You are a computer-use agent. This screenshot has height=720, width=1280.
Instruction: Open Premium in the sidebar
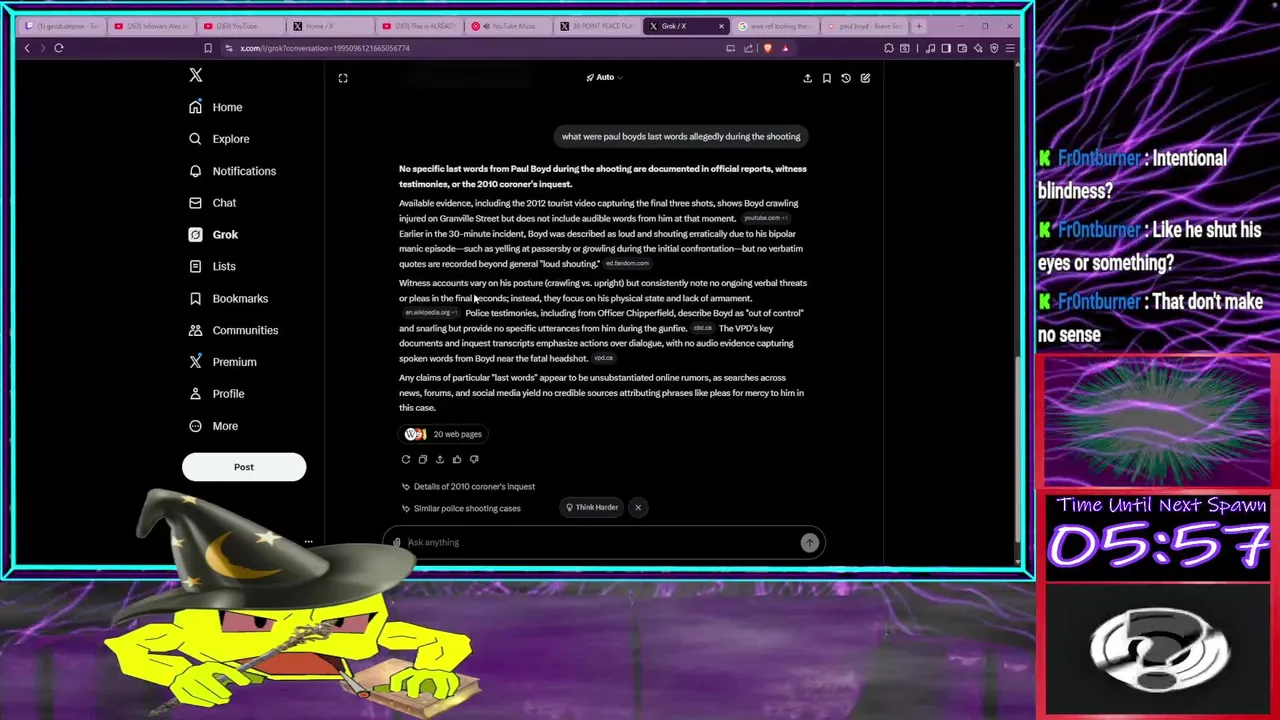(x=223, y=362)
